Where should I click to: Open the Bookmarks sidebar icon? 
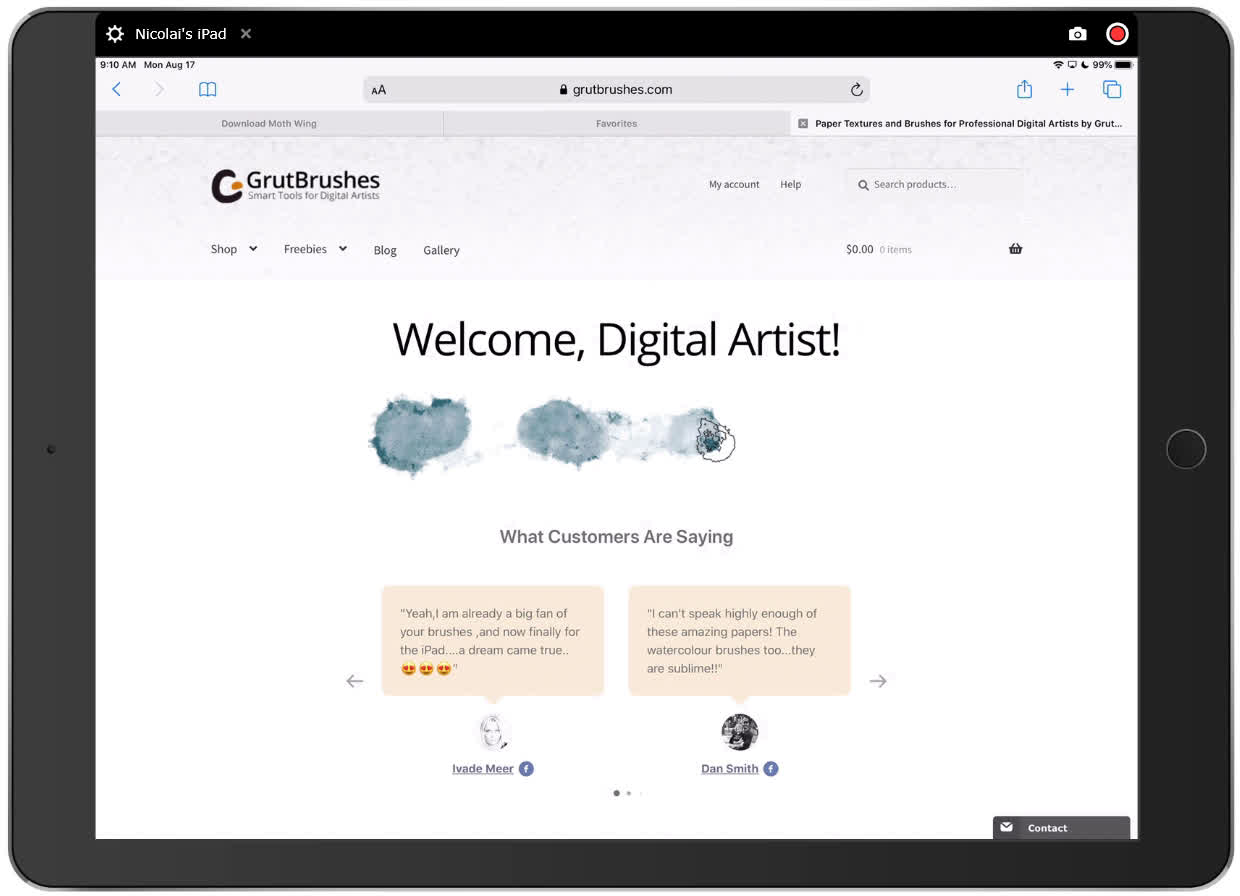pyautogui.click(x=207, y=89)
